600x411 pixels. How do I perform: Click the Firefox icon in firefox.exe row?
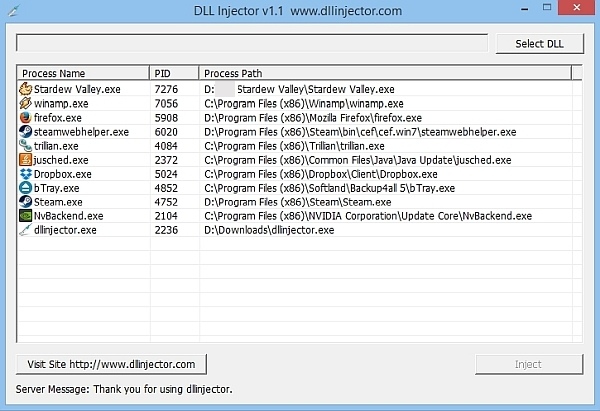(25, 117)
